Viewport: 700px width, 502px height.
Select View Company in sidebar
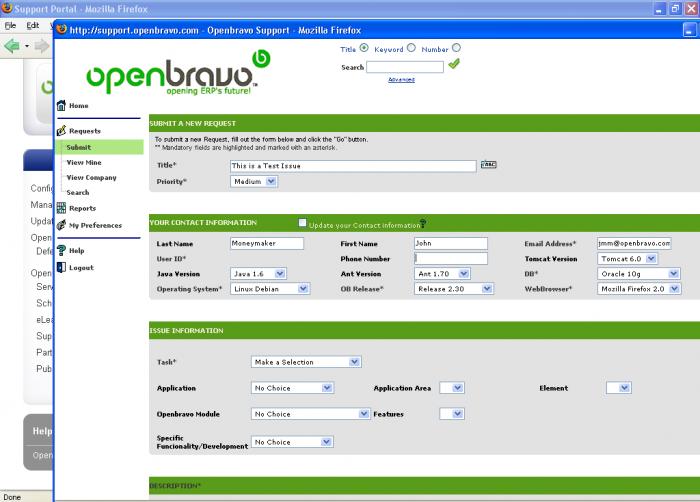[x=92, y=177]
